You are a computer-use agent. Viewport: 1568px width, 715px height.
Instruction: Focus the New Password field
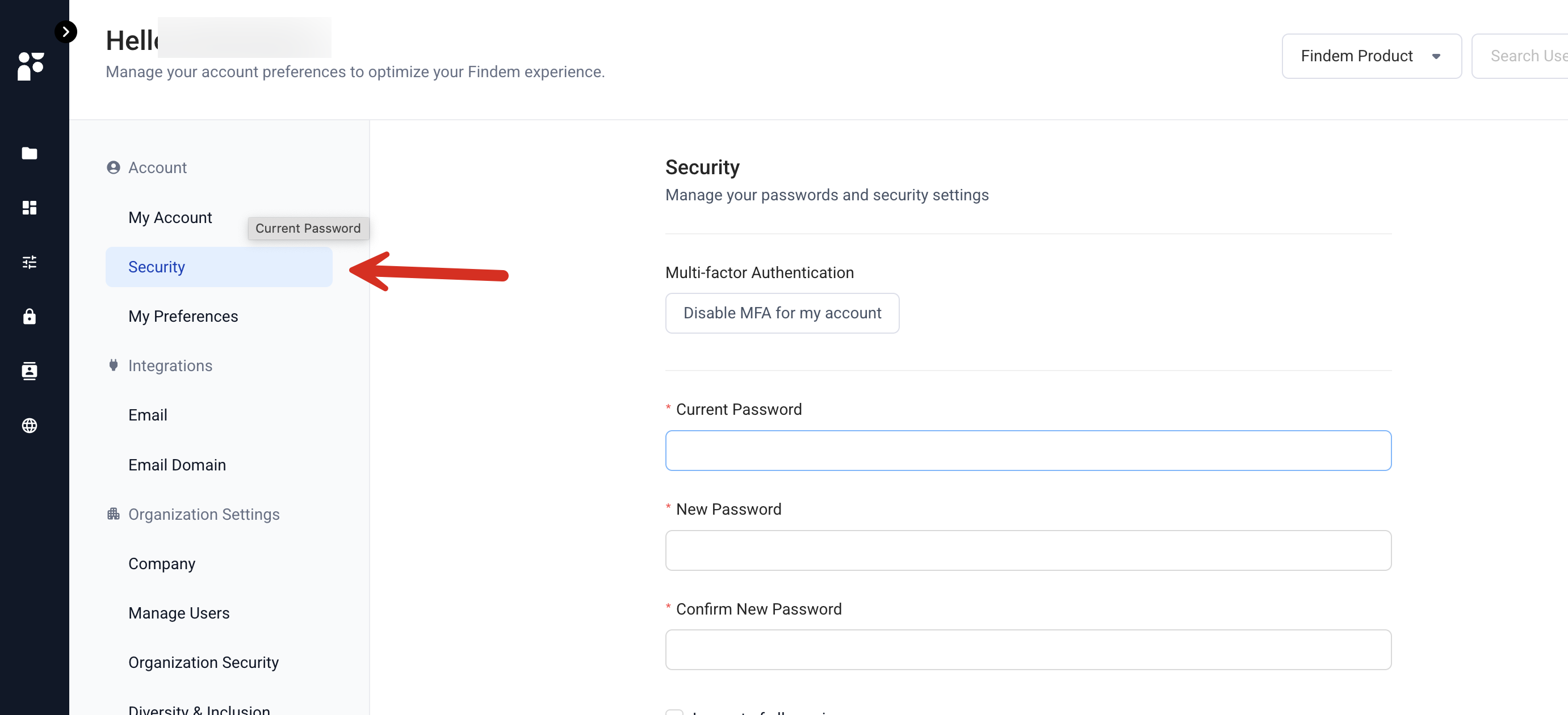pos(1028,550)
